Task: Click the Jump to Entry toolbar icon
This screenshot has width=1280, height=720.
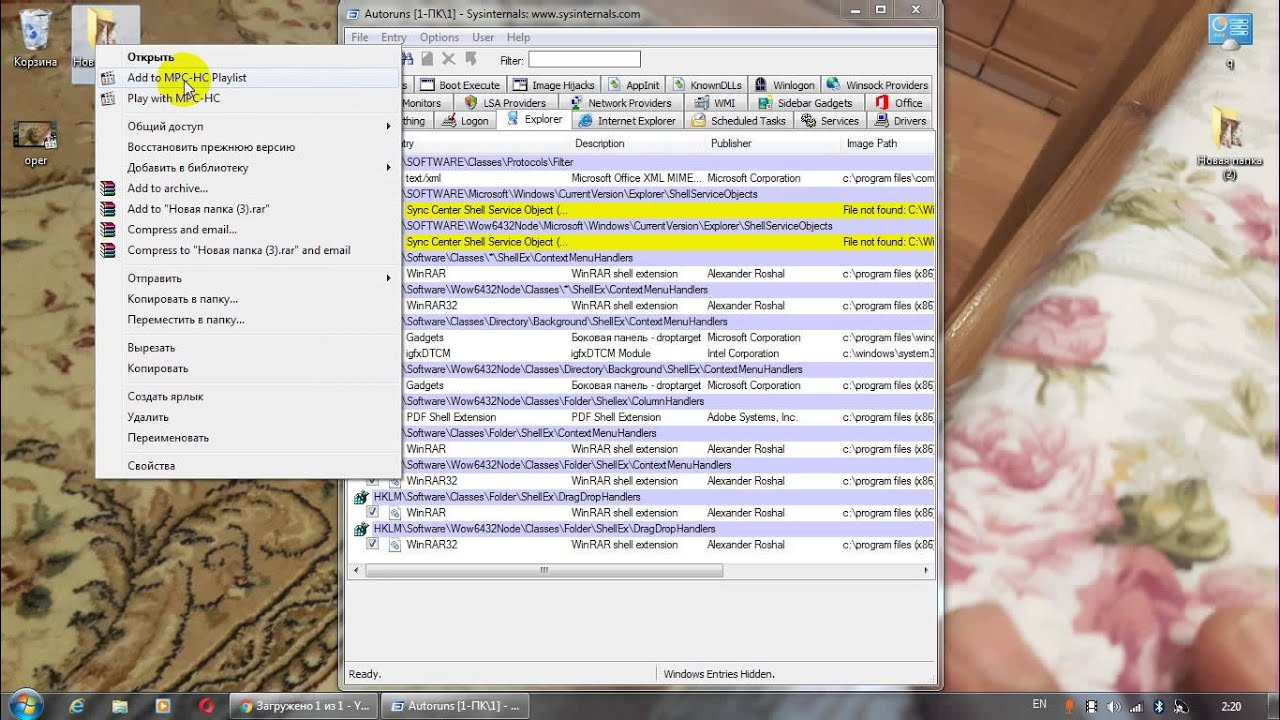Action: [x=470, y=60]
